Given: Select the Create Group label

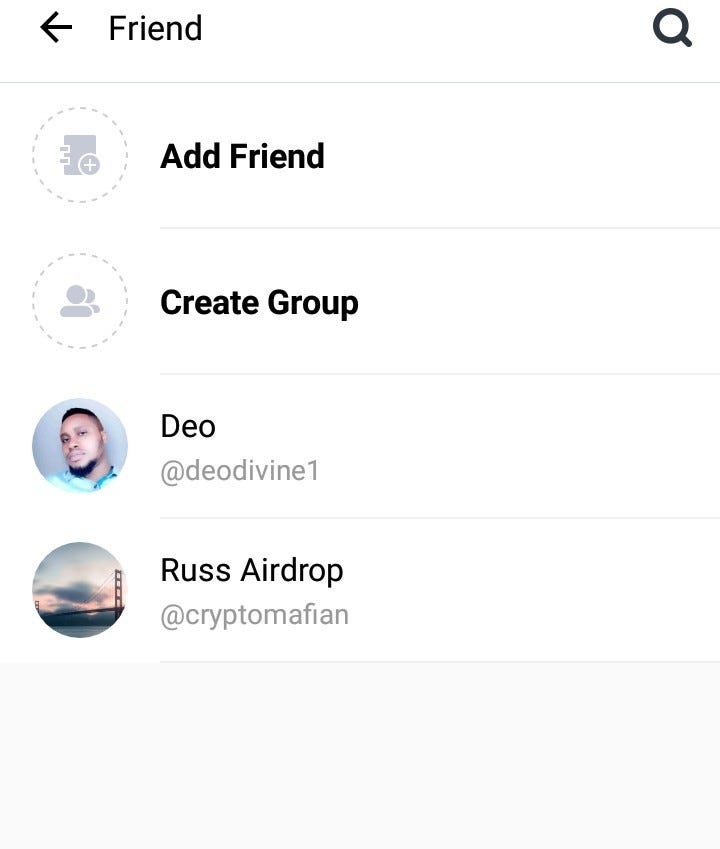Looking at the screenshot, I should 259,303.
